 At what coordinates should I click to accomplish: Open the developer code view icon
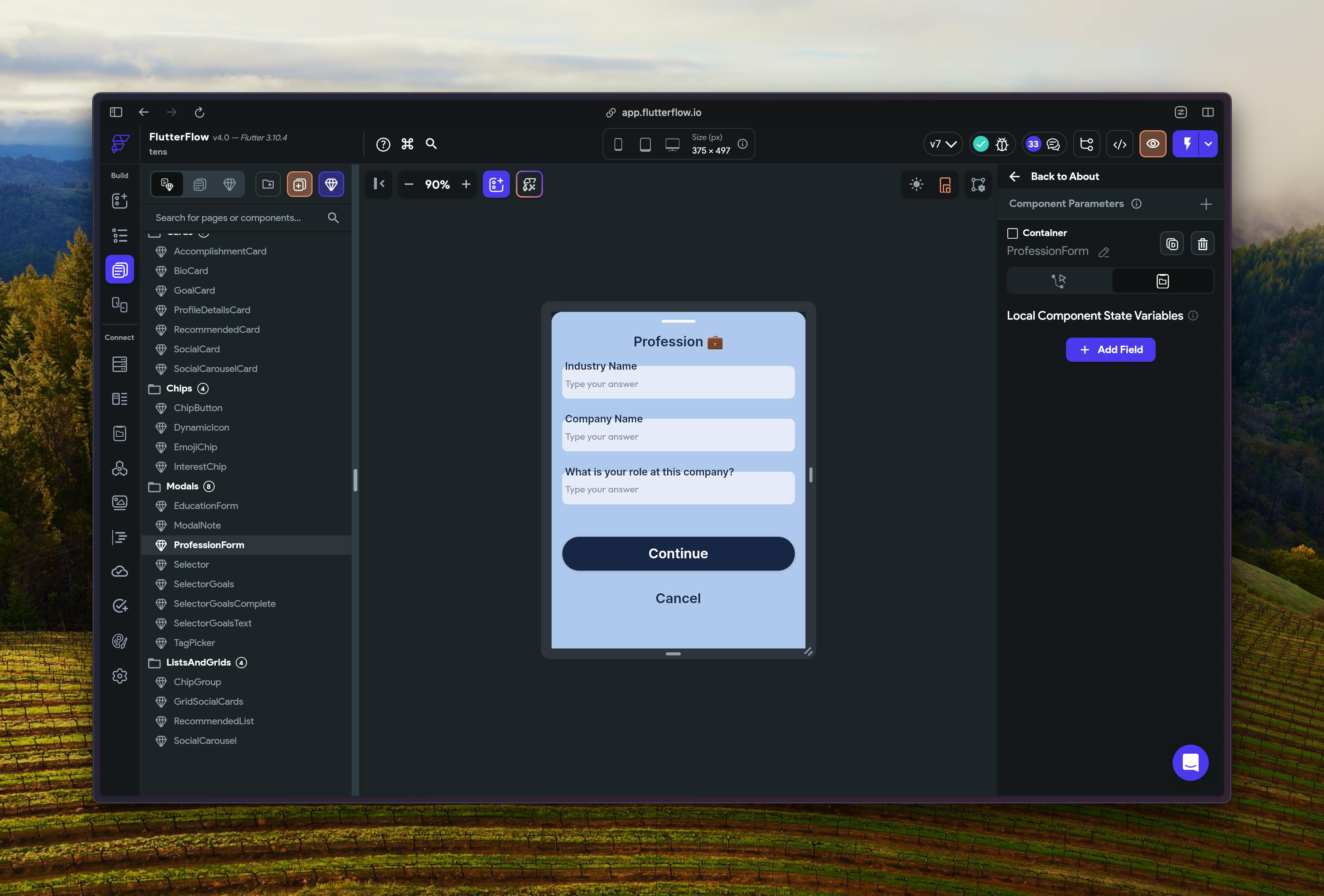pos(1120,144)
